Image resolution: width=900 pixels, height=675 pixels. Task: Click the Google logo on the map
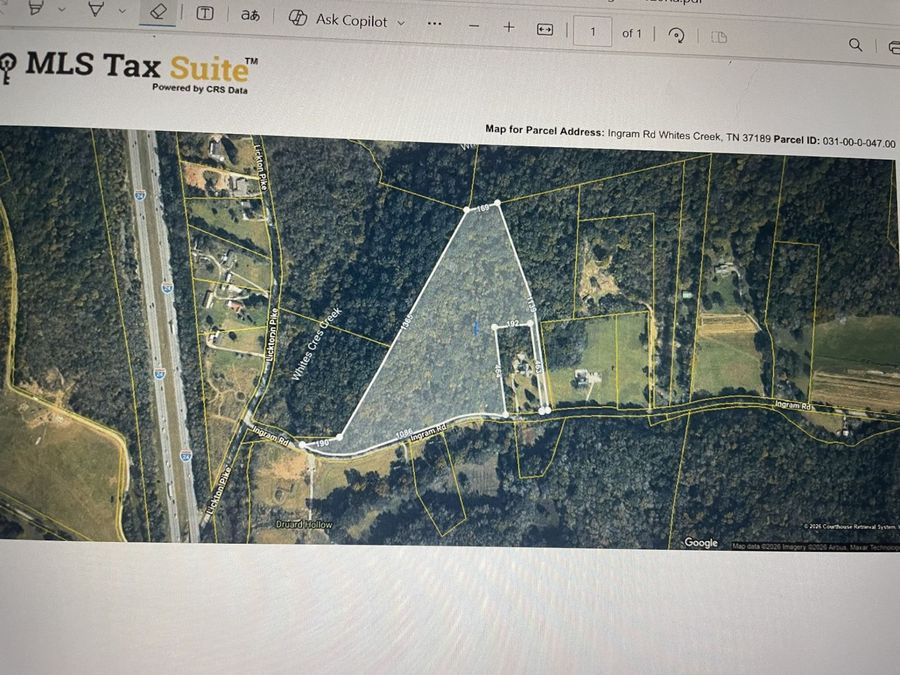pos(701,542)
